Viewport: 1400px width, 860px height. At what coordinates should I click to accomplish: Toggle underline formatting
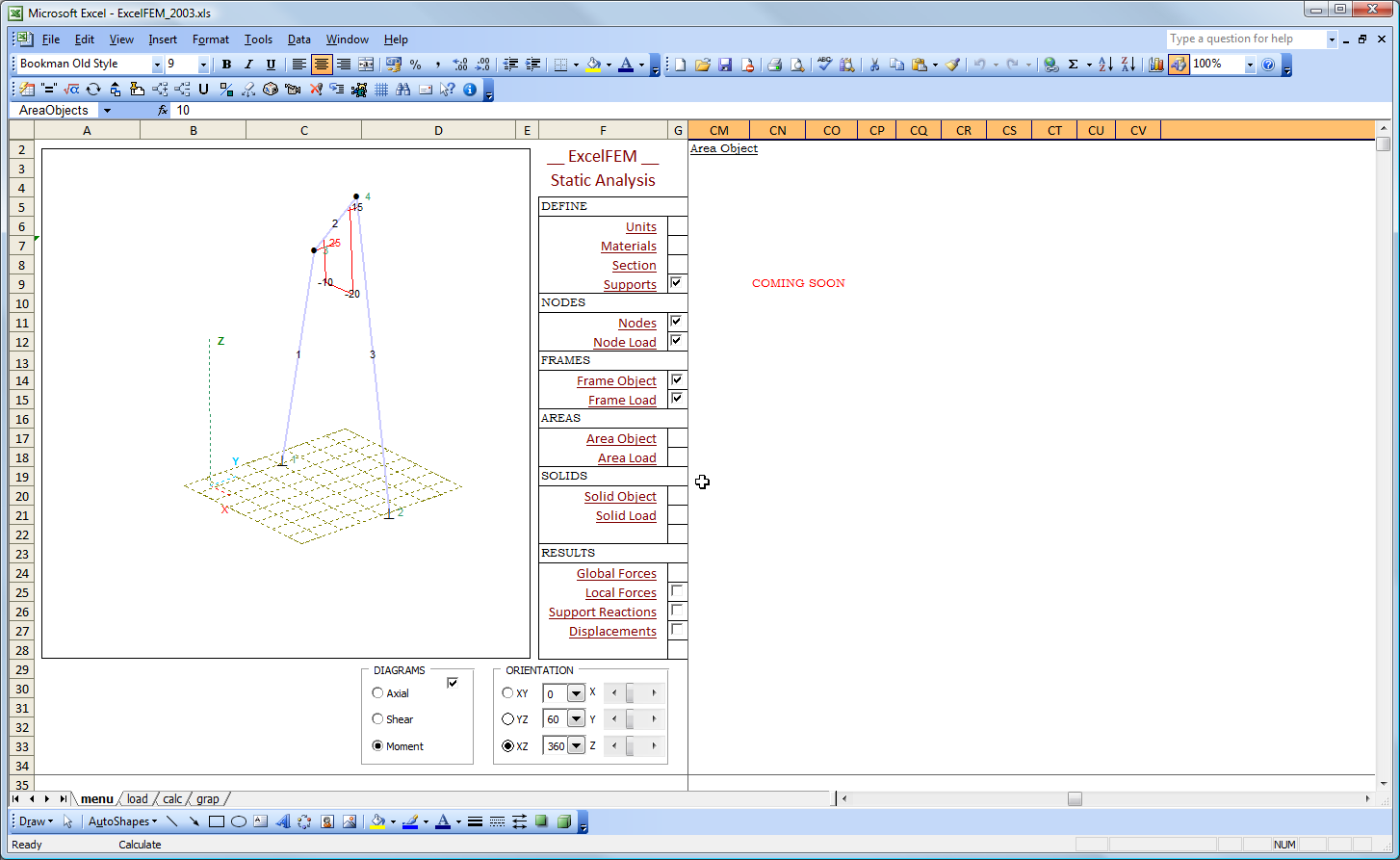click(271, 65)
